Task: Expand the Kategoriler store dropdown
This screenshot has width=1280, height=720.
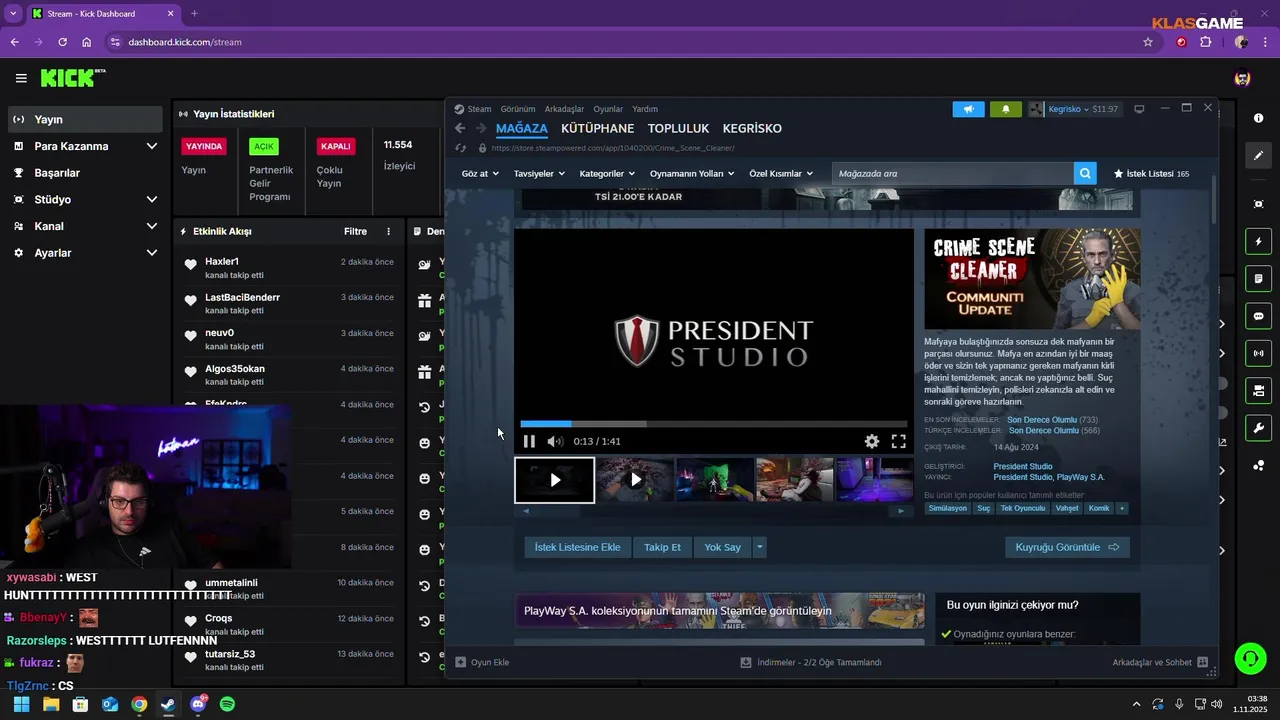Action: (x=608, y=173)
